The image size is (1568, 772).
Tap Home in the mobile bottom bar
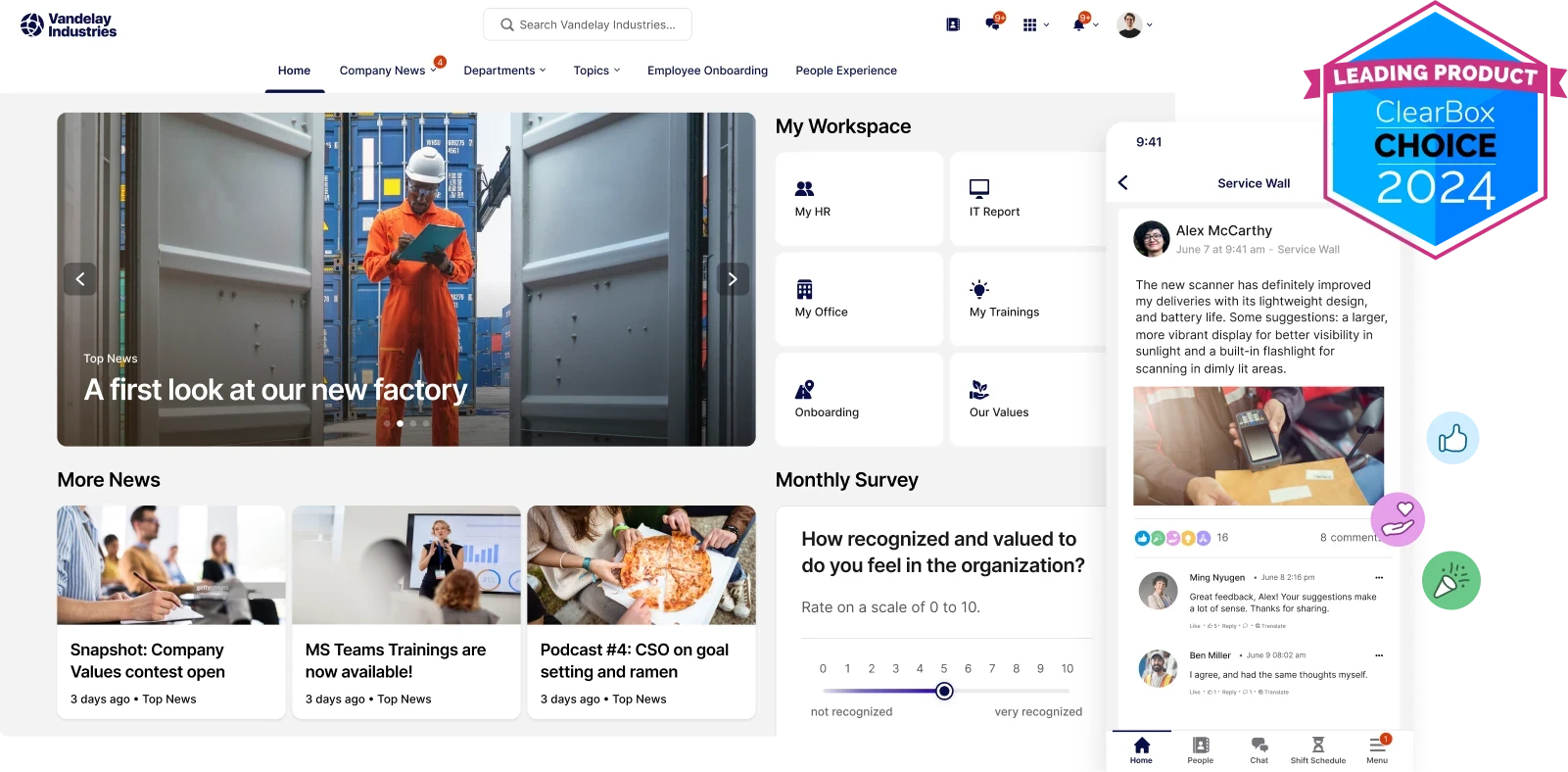pos(1141,750)
